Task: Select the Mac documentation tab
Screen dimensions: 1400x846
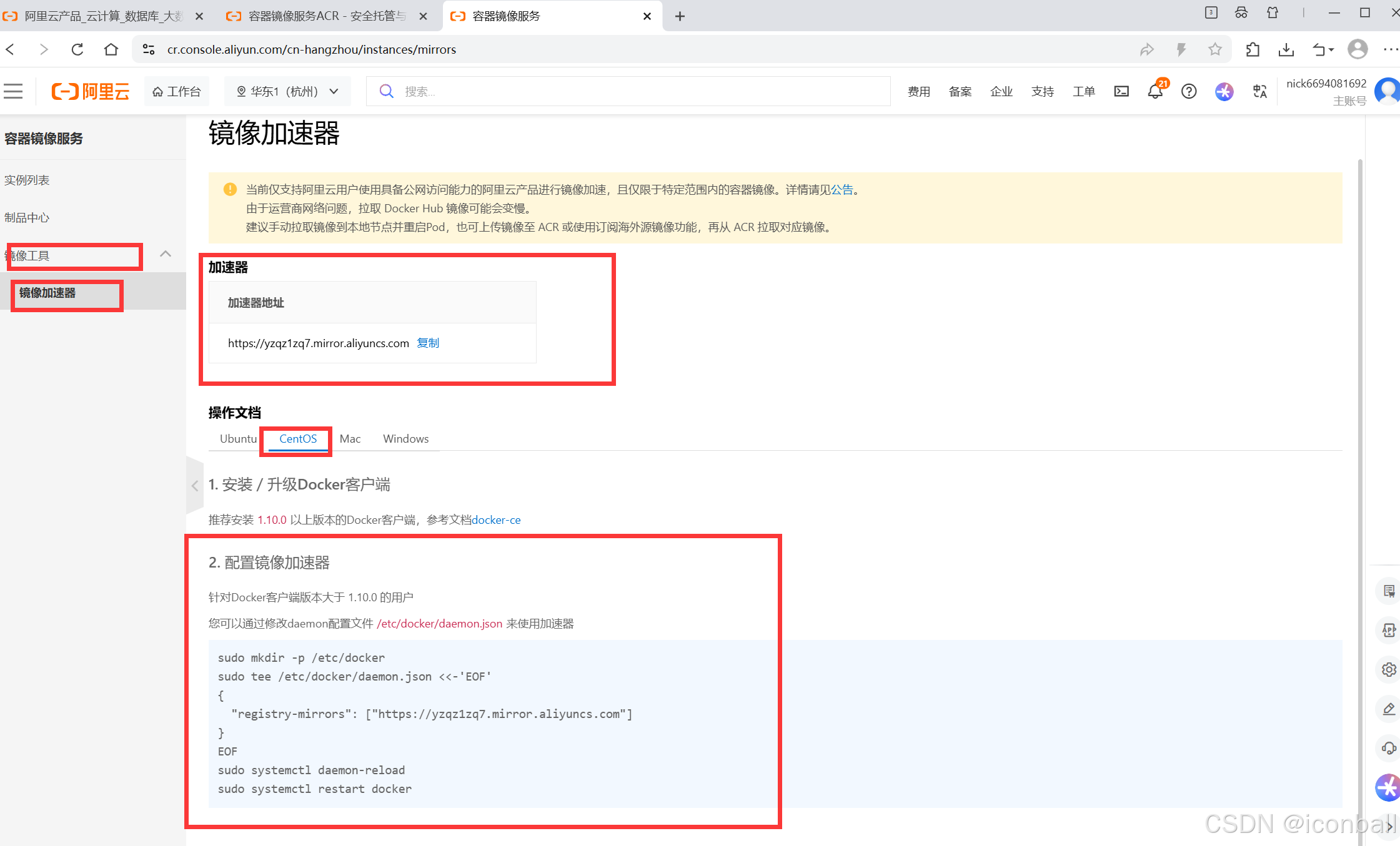Action: (350, 438)
